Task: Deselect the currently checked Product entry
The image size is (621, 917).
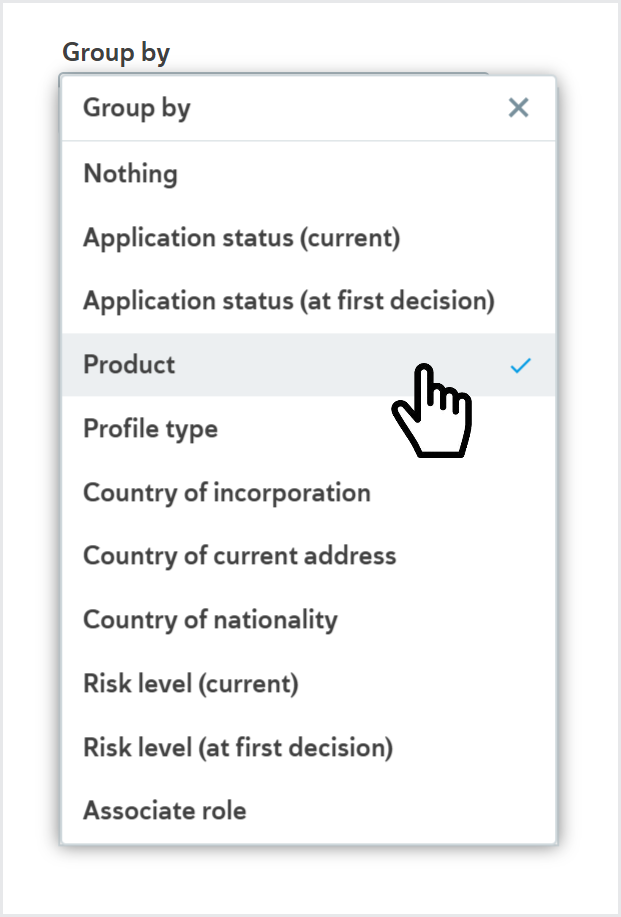Action: pyautogui.click(x=519, y=365)
